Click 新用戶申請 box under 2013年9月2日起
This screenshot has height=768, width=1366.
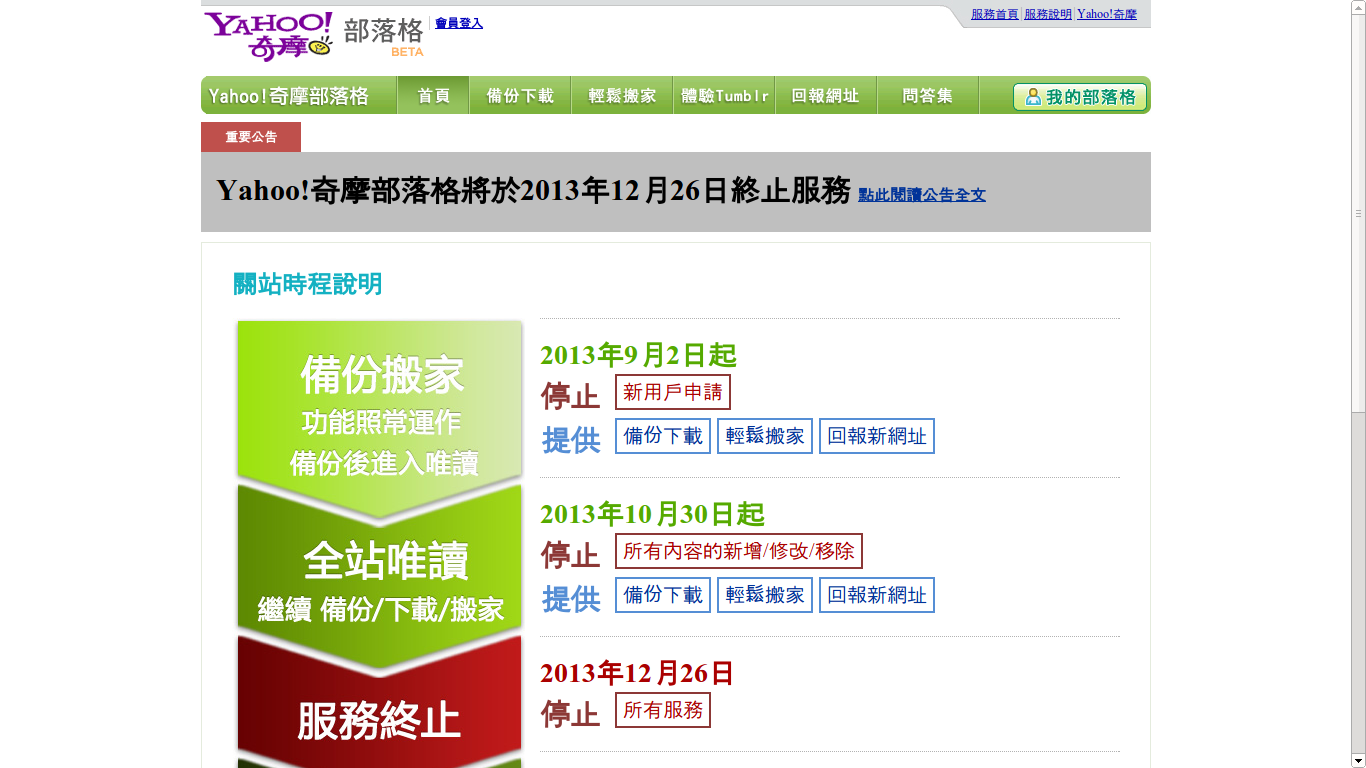pyautogui.click(x=673, y=392)
